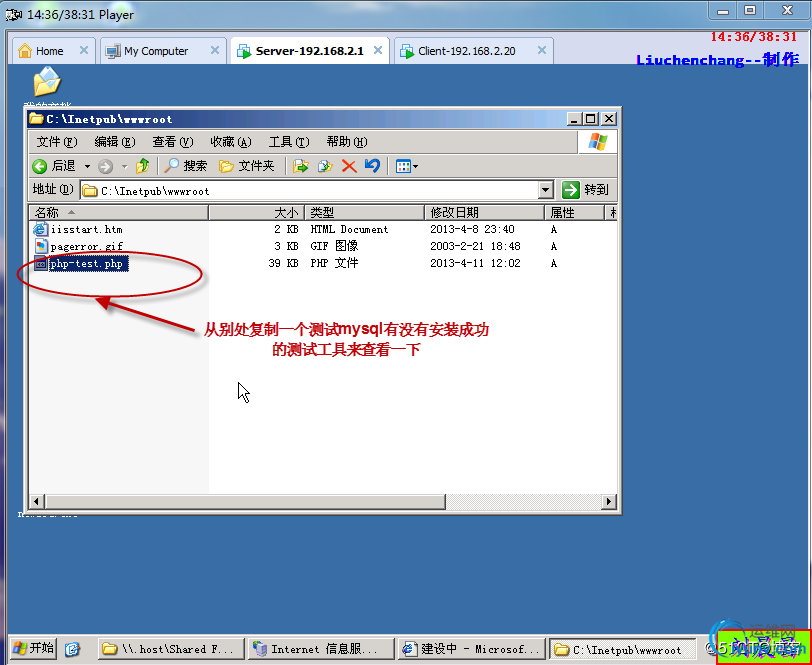Close the Client-192.168.2.20 tab

click(x=542, y=50)
